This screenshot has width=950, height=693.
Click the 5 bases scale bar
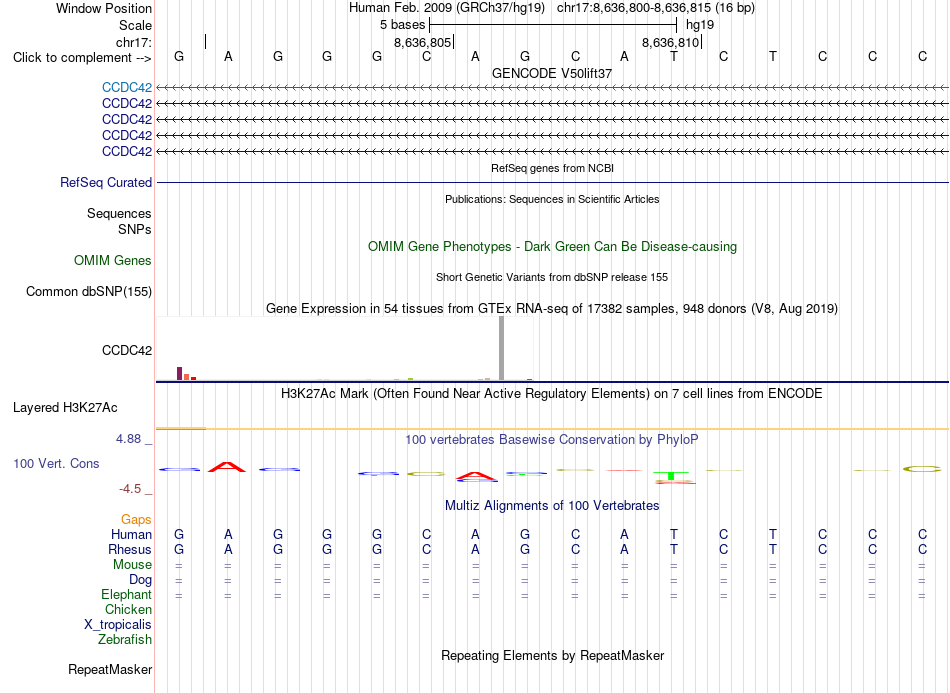553,25
